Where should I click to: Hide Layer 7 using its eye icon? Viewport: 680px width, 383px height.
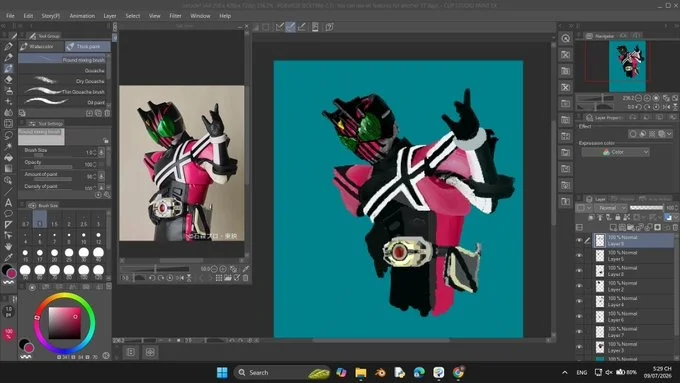[579, 331]
